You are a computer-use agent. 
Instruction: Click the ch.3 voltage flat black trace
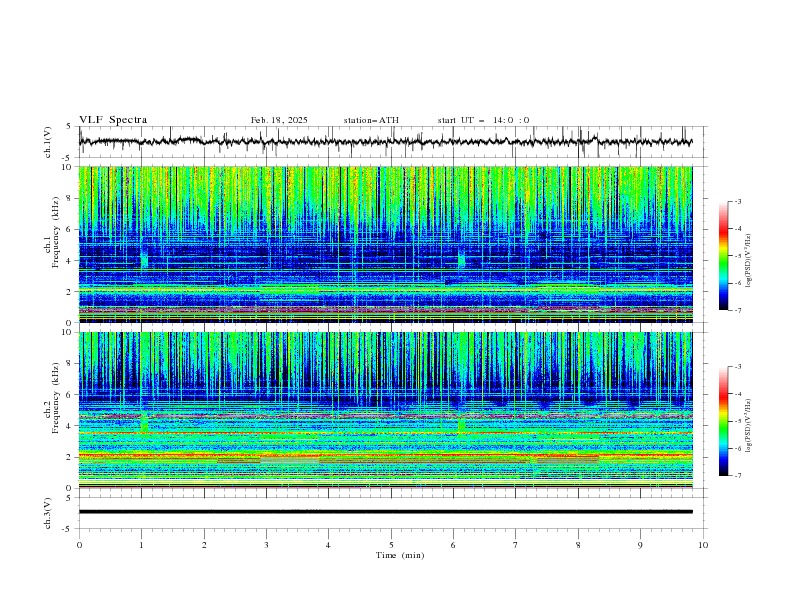click(x=385, y=512)
